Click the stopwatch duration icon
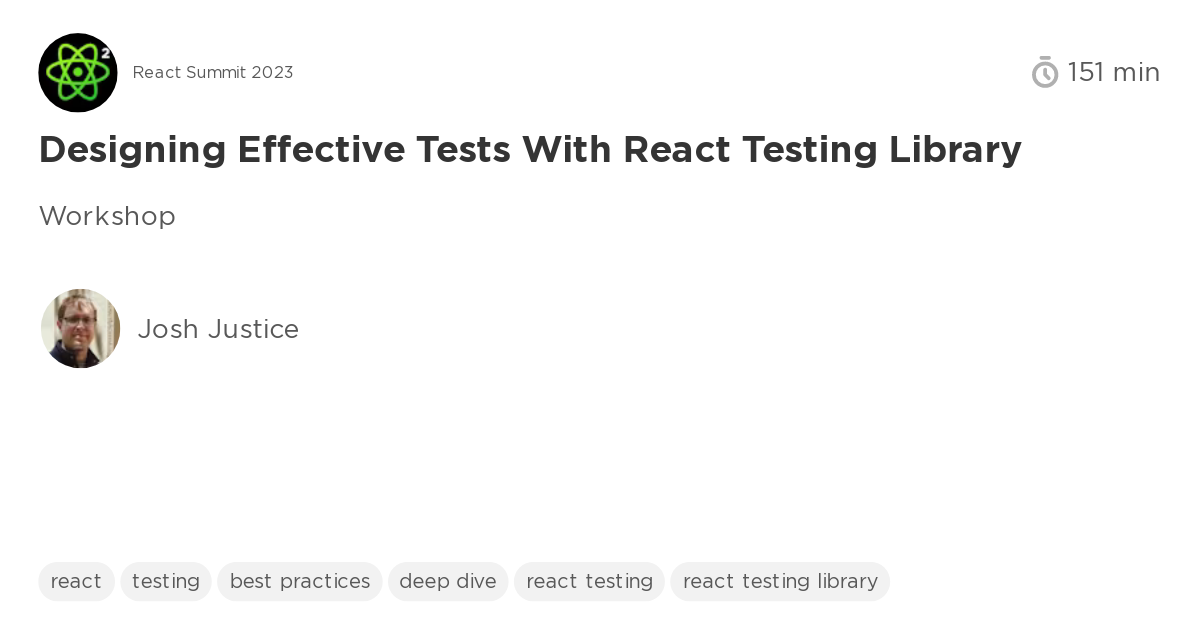The image size is (1200, 628). pos(1045,72)
